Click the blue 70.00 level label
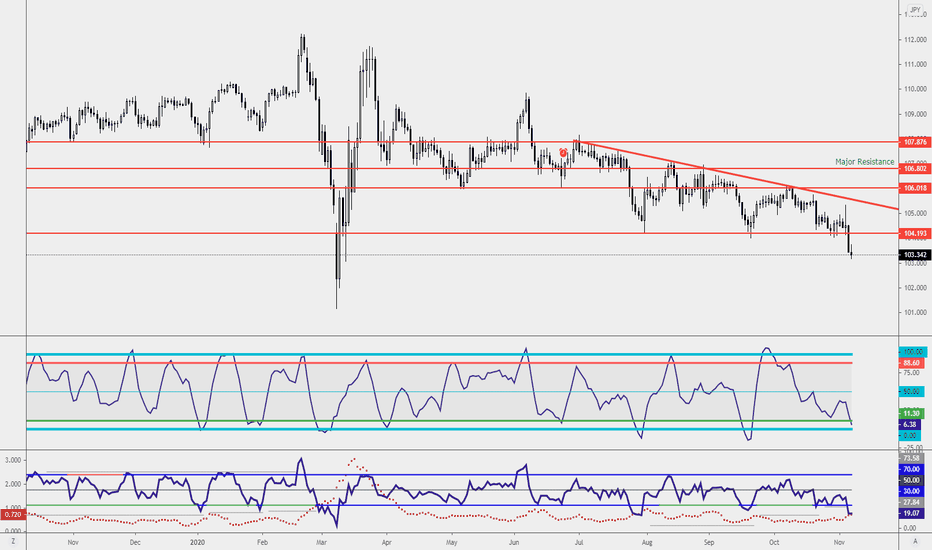Viewport: 932px width, 550px height. pos(911,469)
